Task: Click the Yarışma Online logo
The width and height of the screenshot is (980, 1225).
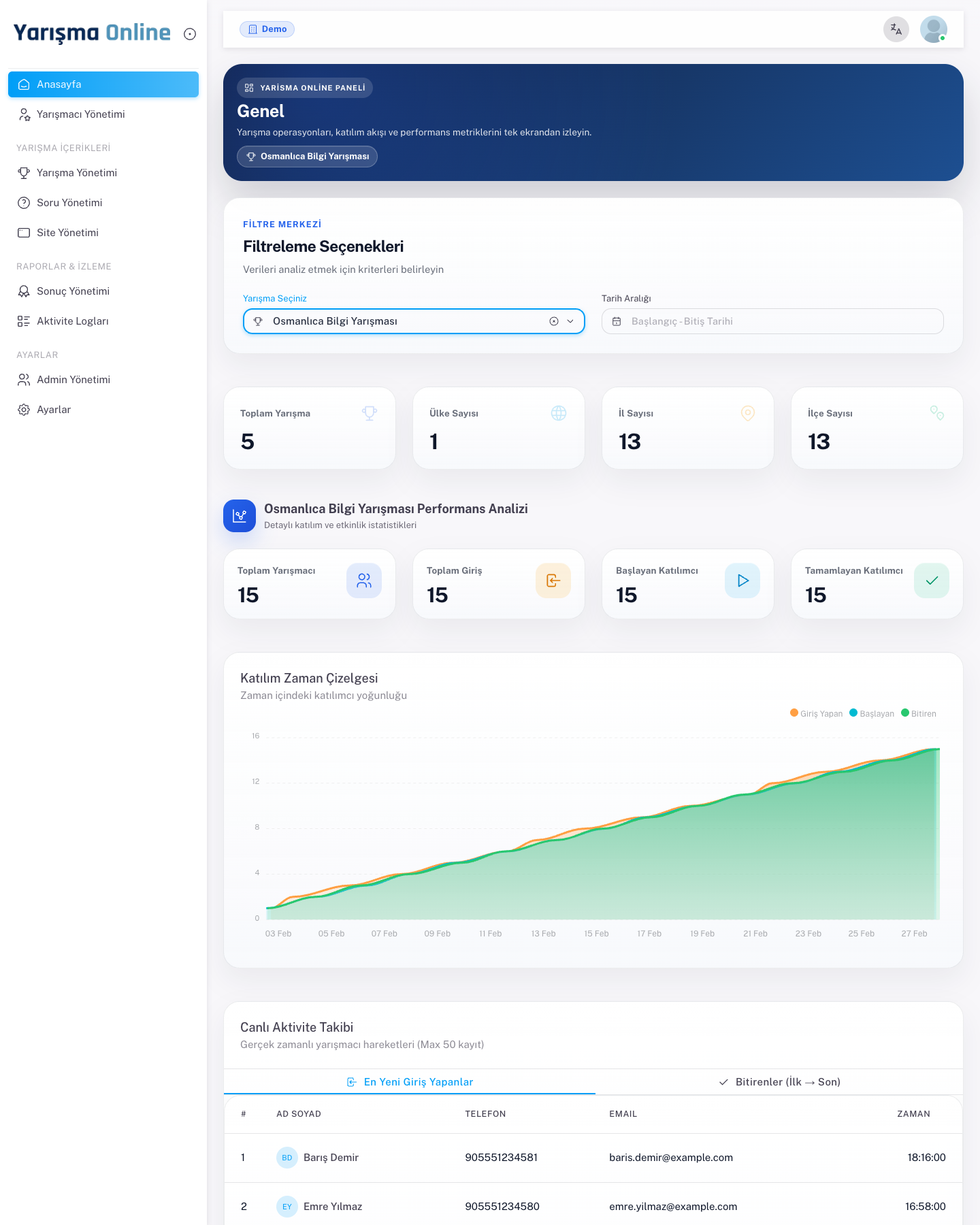Action: pyautogui.click(x=92, y=33)
